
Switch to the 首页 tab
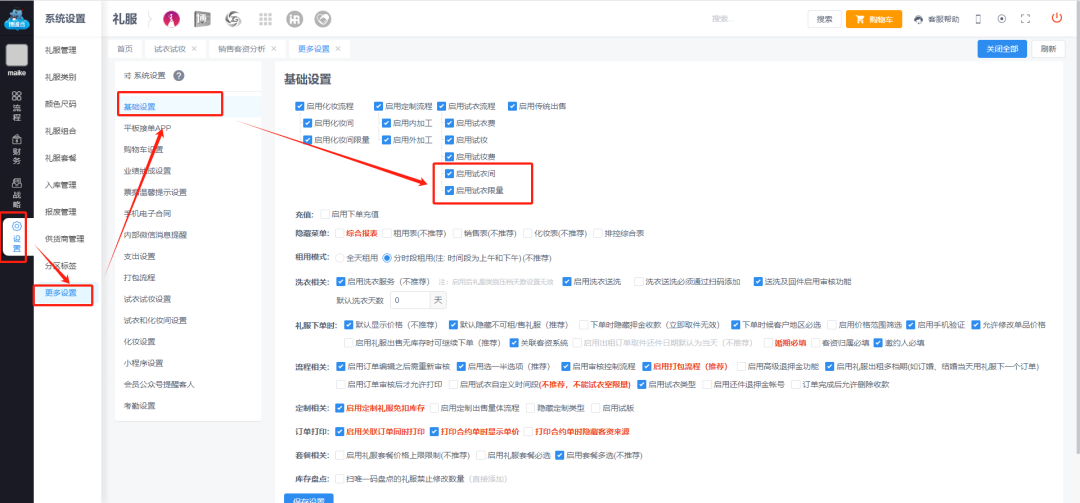tap(125, 49)
